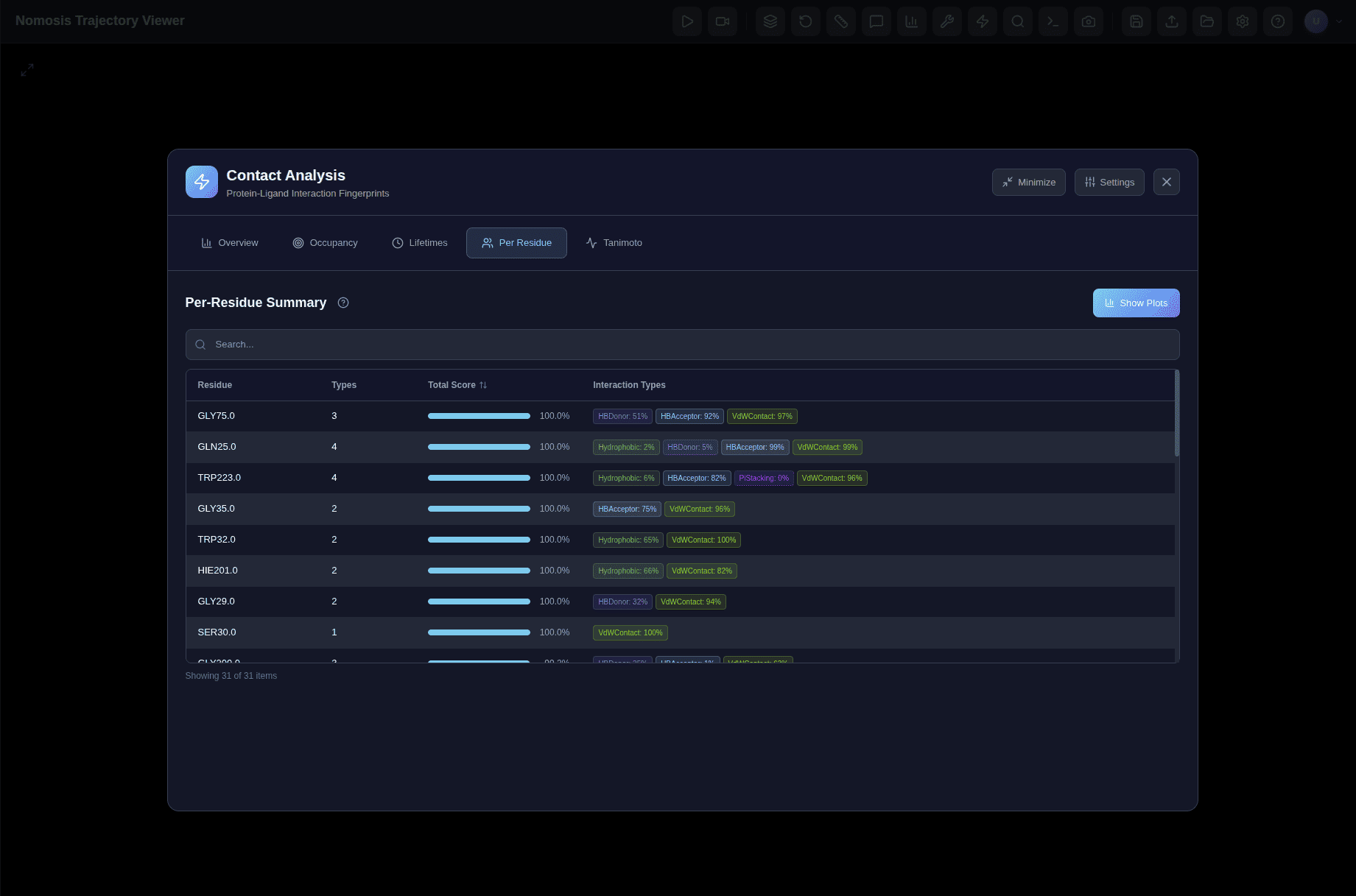
Task: Minimize the Contact Analysis panel
Action: point(1028,183)
